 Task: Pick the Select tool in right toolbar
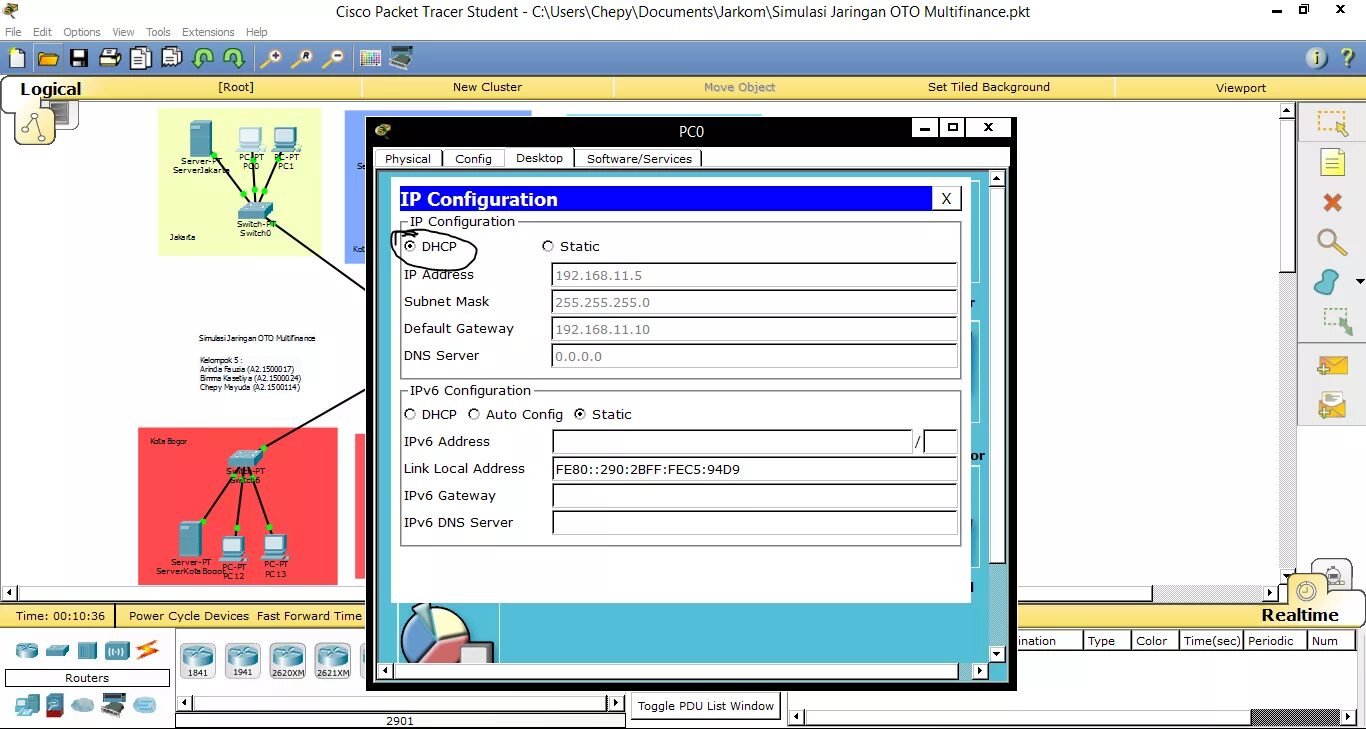coord(1332,123)
